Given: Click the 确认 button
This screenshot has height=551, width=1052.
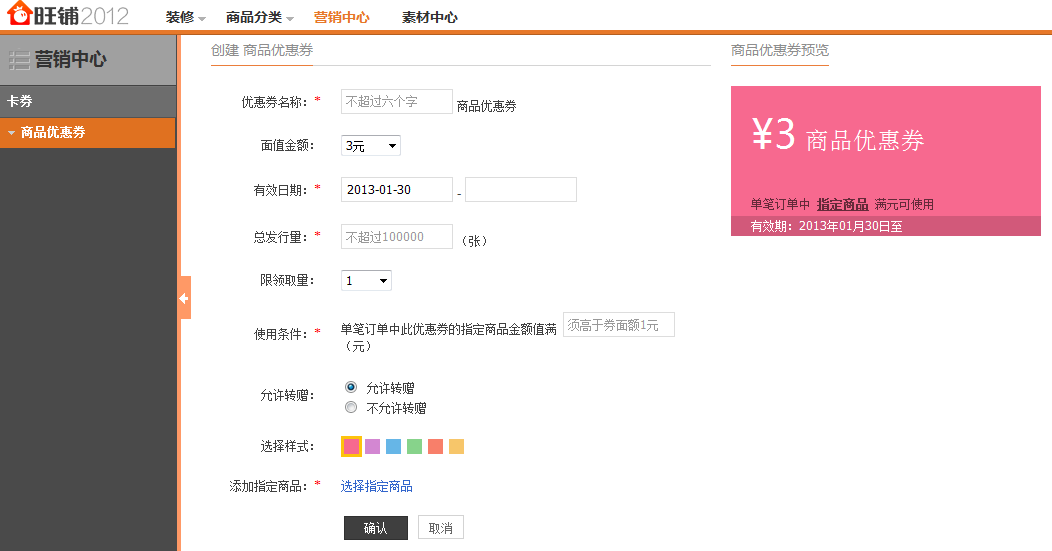Looking at the screenshot, I should (x=376, y=528).
